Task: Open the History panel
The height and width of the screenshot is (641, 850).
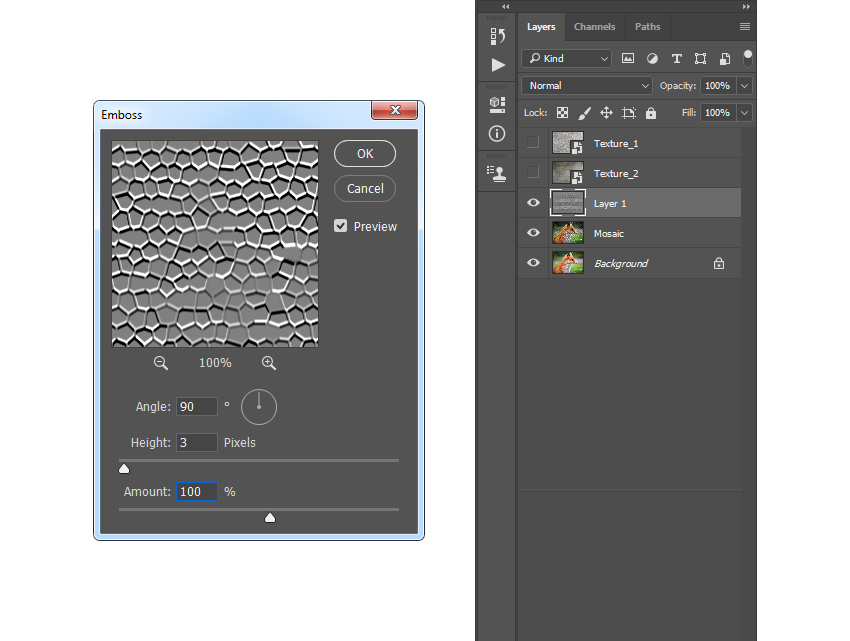Action: [496, 35]
